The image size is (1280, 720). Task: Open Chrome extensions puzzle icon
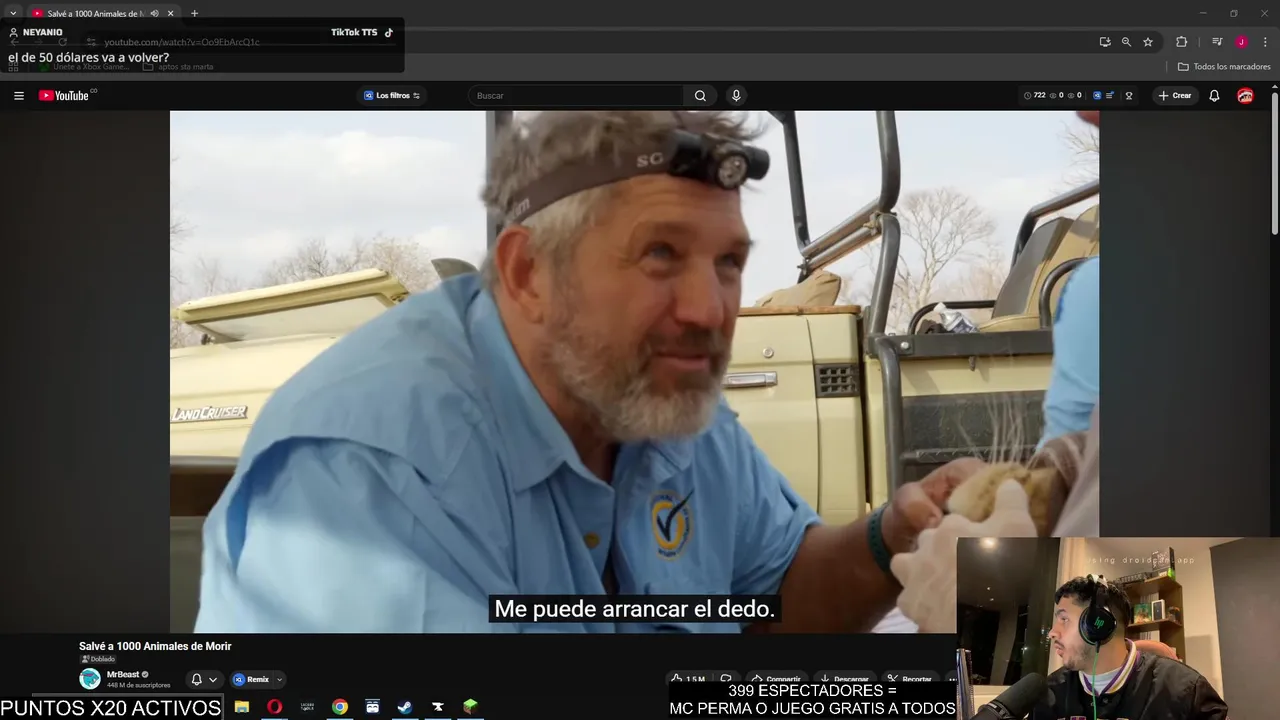tap(1181, 42)
